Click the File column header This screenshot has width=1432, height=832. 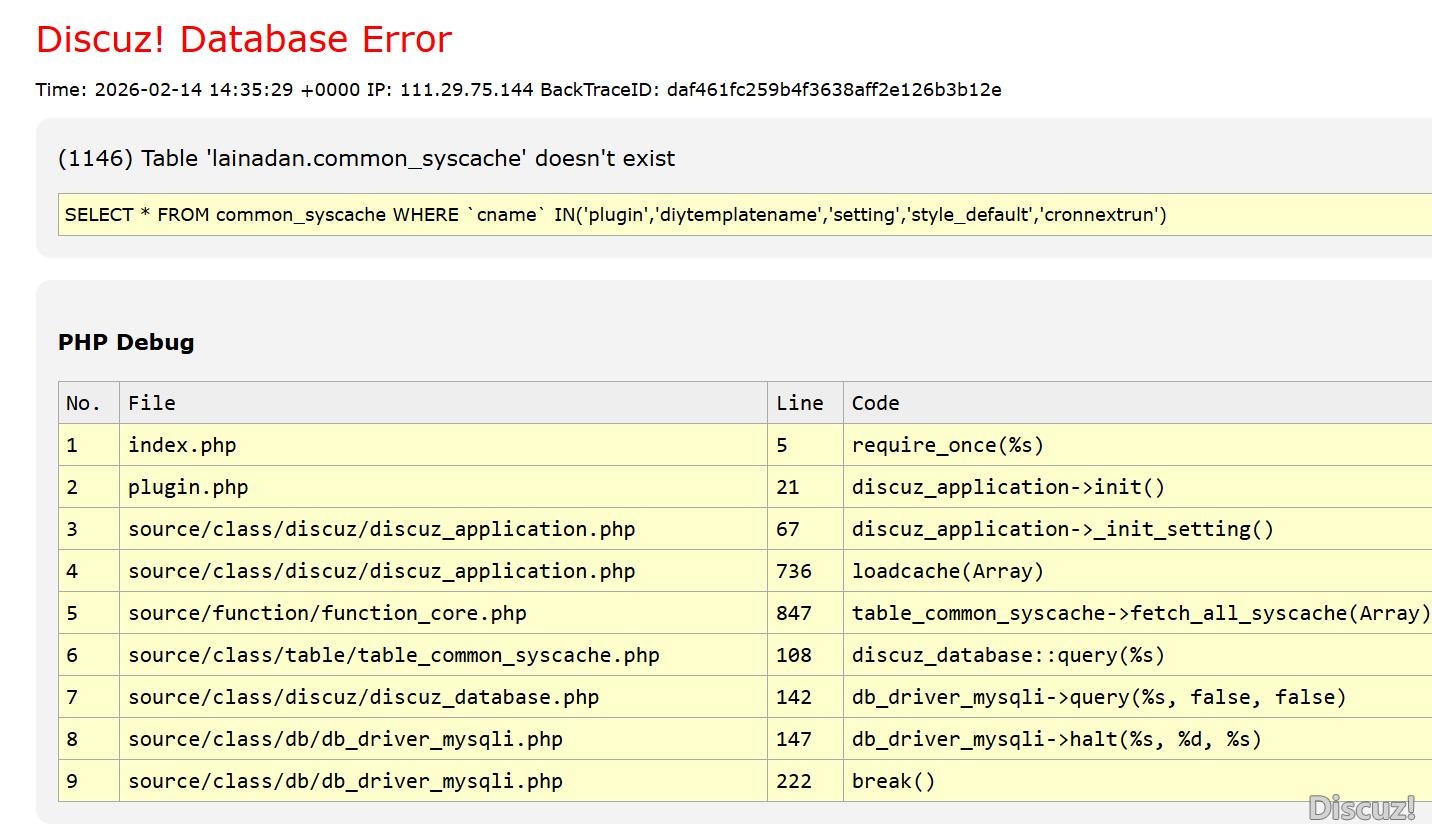151,403
